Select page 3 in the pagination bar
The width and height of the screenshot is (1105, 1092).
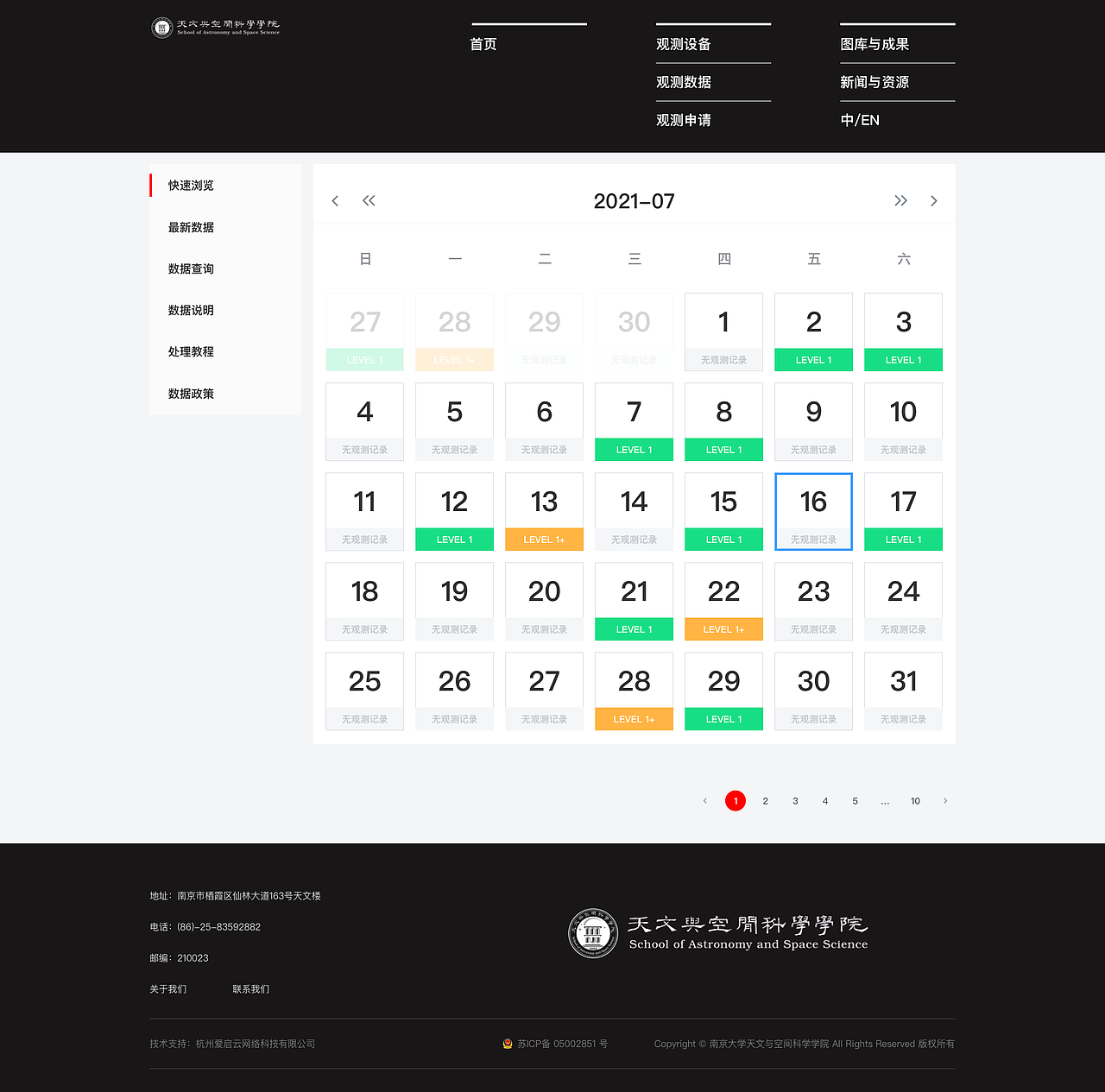(795, 801)
